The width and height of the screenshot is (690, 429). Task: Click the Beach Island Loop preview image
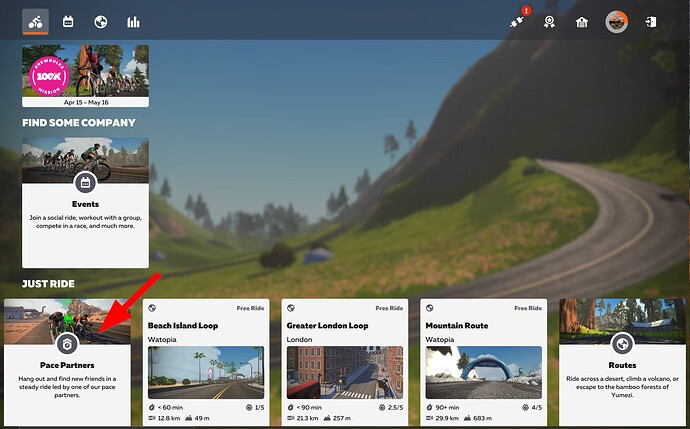[206, 372]
